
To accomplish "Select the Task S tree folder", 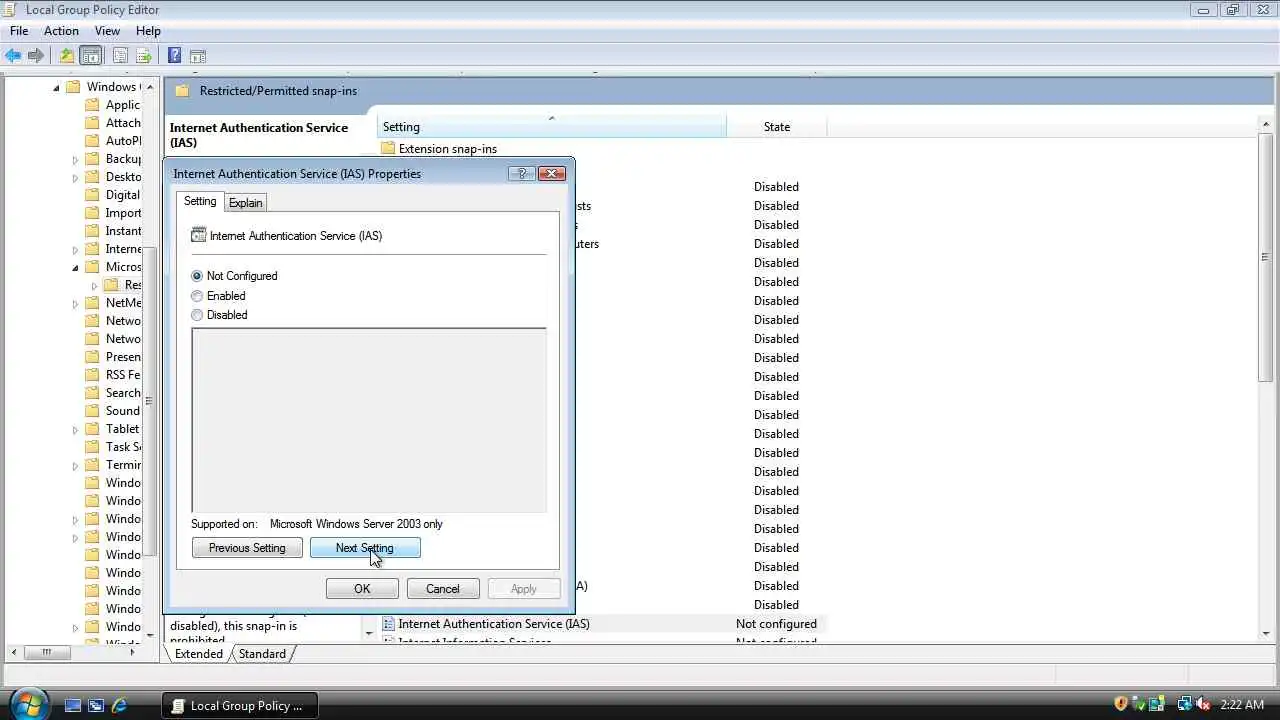I will pos(124,447).
